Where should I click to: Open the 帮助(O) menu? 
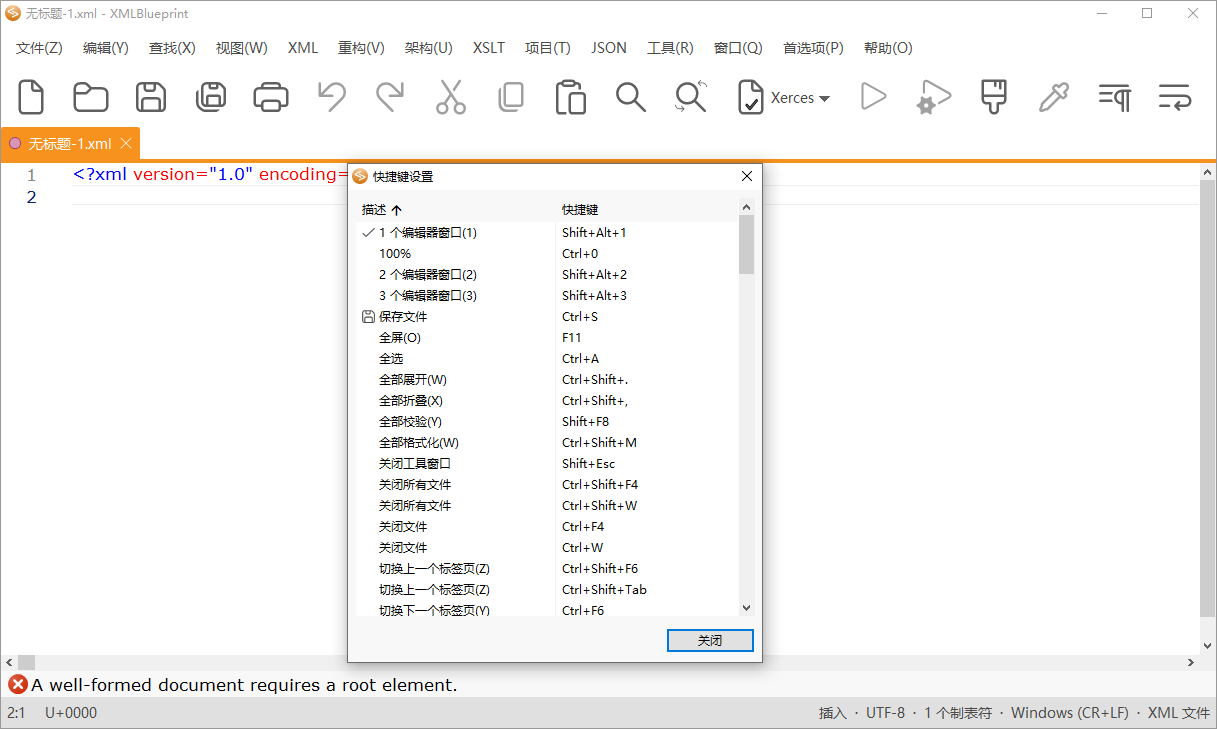pos(888,48)
